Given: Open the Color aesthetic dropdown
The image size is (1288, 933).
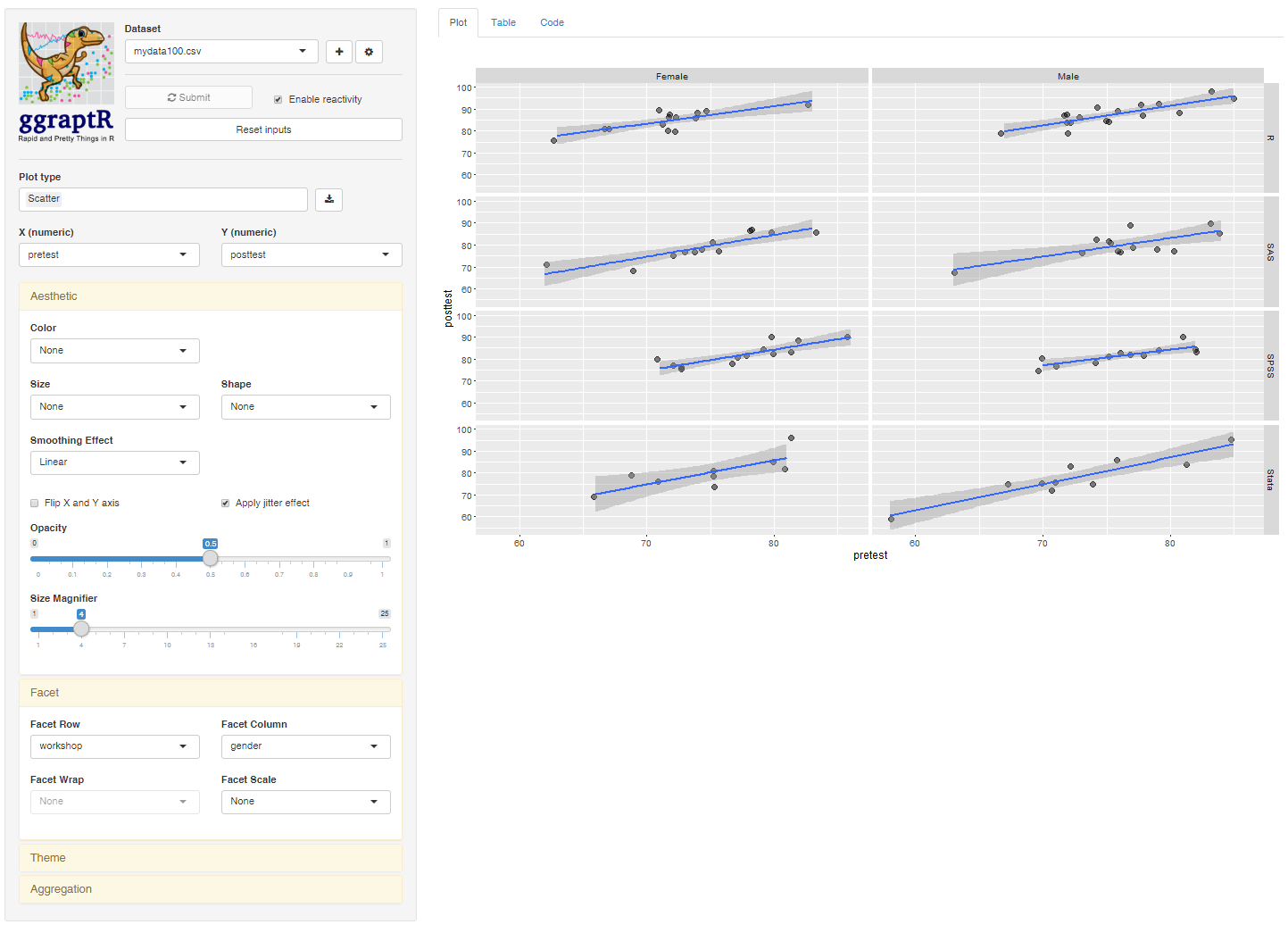Looking at the screenshot, I should coord(114,350).
